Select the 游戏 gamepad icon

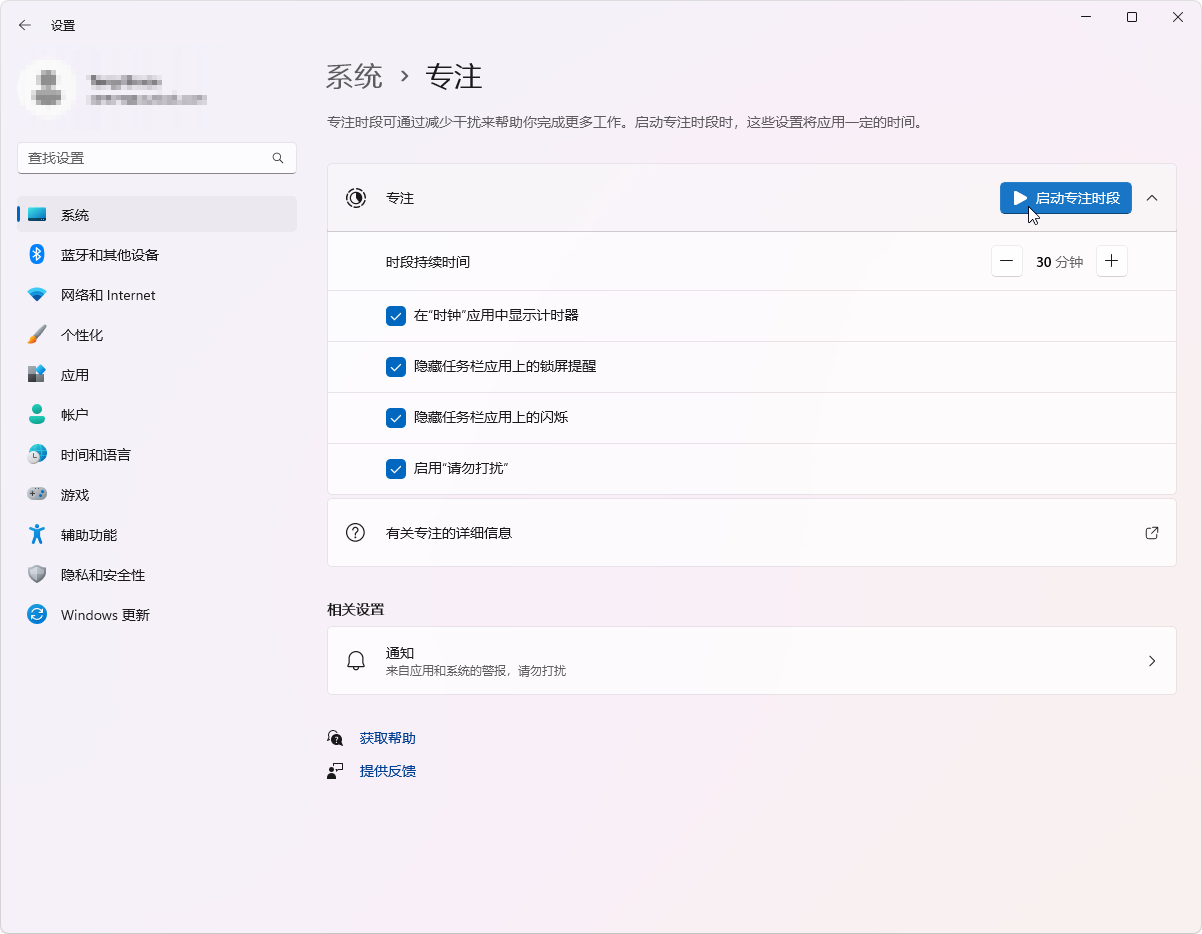[37, 494]
